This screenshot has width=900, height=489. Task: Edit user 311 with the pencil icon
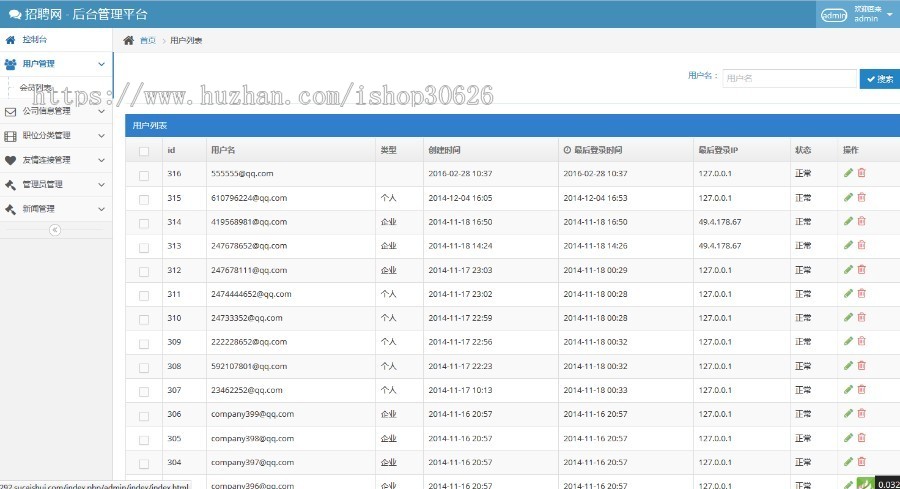(848, 293)
